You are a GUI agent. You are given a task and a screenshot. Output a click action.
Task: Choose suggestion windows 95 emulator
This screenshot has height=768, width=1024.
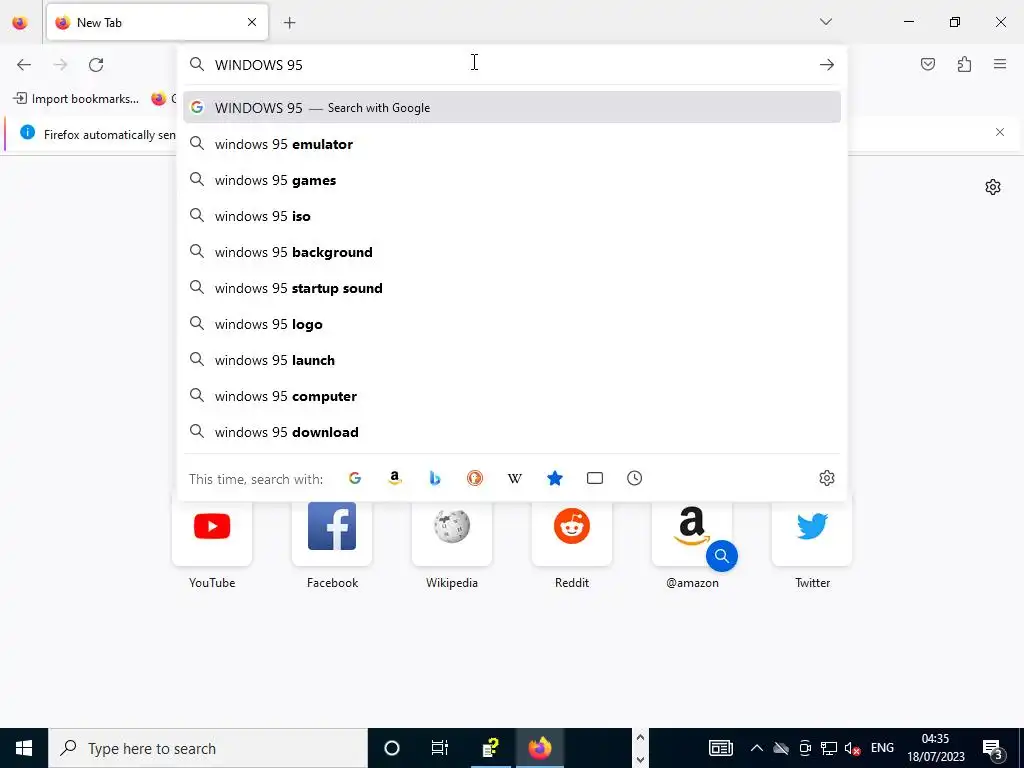[512, 144]
